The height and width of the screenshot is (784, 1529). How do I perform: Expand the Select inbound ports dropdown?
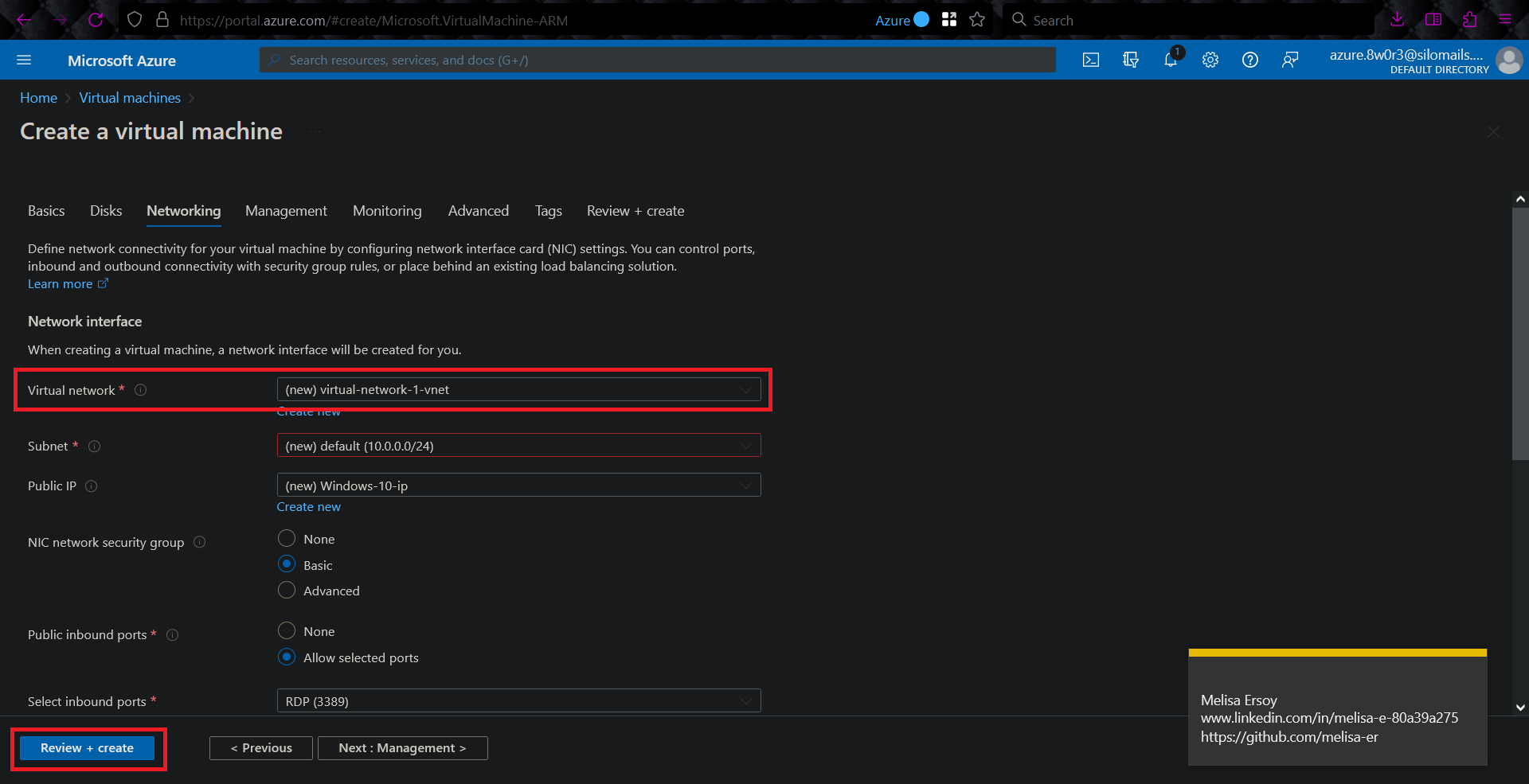click(x=518, y=701)
